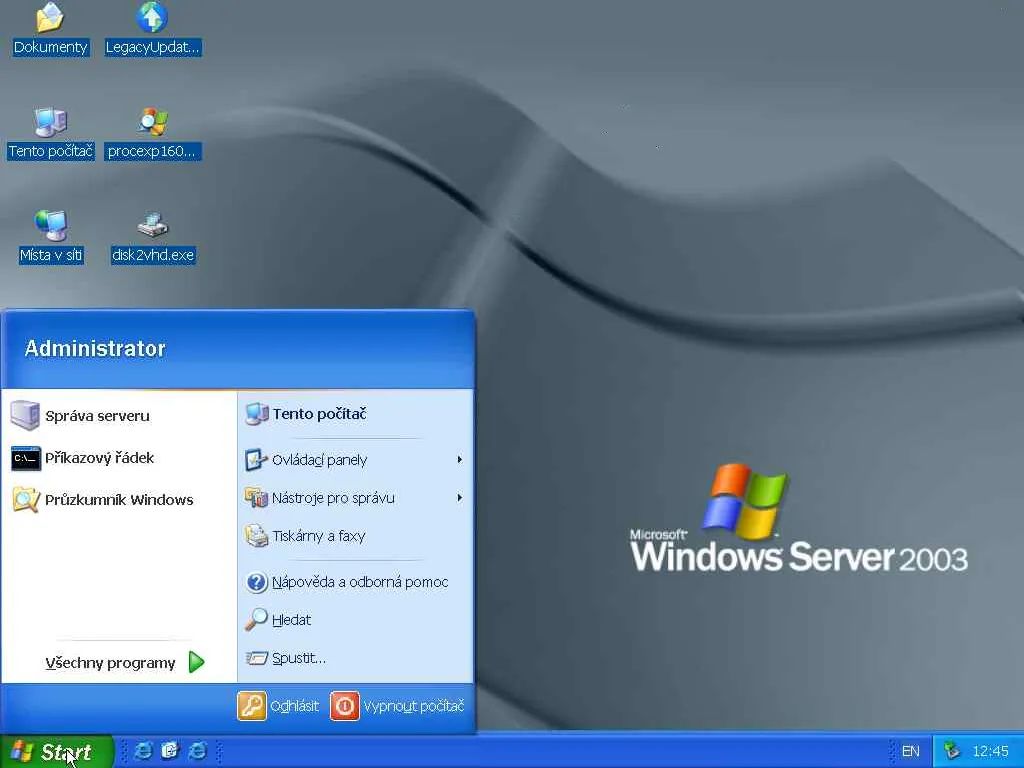Open Tiskárny a faxy
This screenshot has width=1024, height=768.
(x=355, y=536)
